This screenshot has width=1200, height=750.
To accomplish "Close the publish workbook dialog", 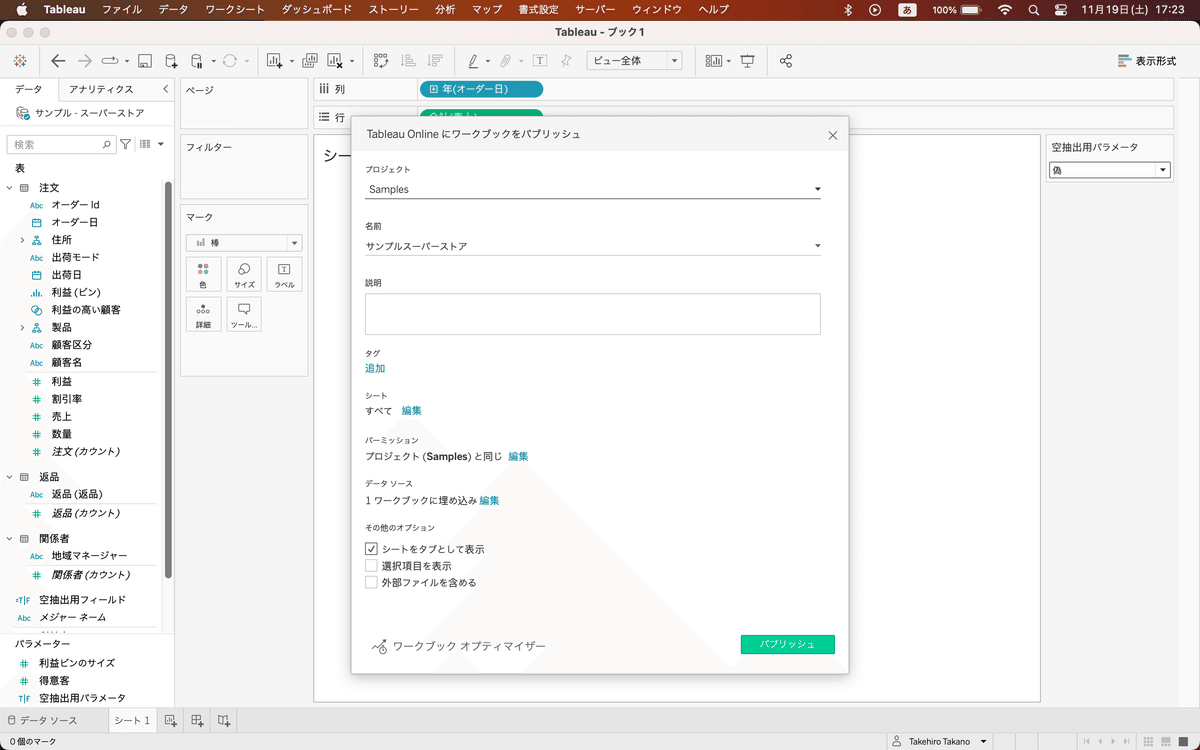I will coord(833,135).
